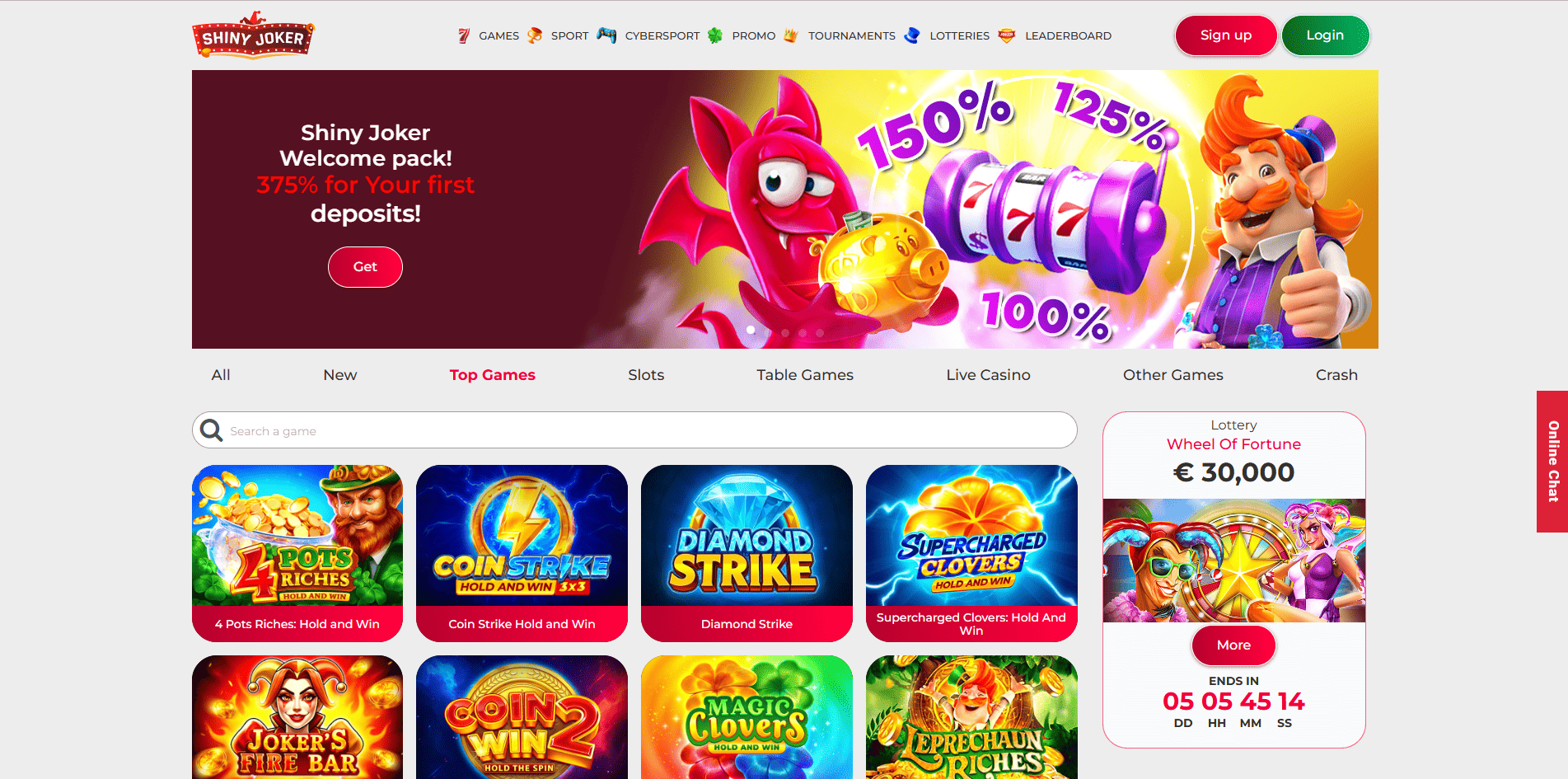Click More on Wheel Of Fortune lottery
1568x779 pixels.
(x=1233, y=645)
